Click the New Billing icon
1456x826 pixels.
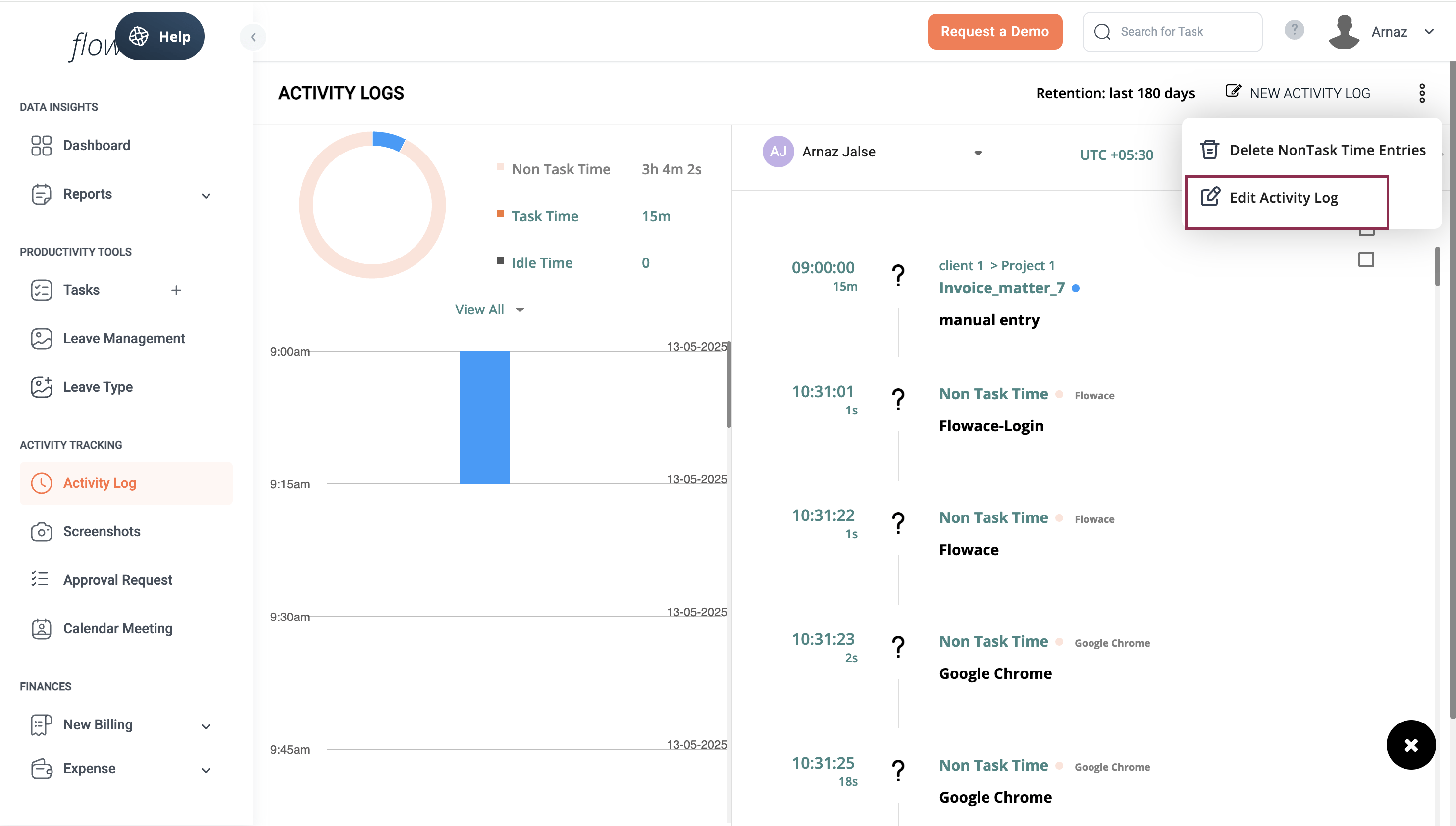click(x=42, y=725)
